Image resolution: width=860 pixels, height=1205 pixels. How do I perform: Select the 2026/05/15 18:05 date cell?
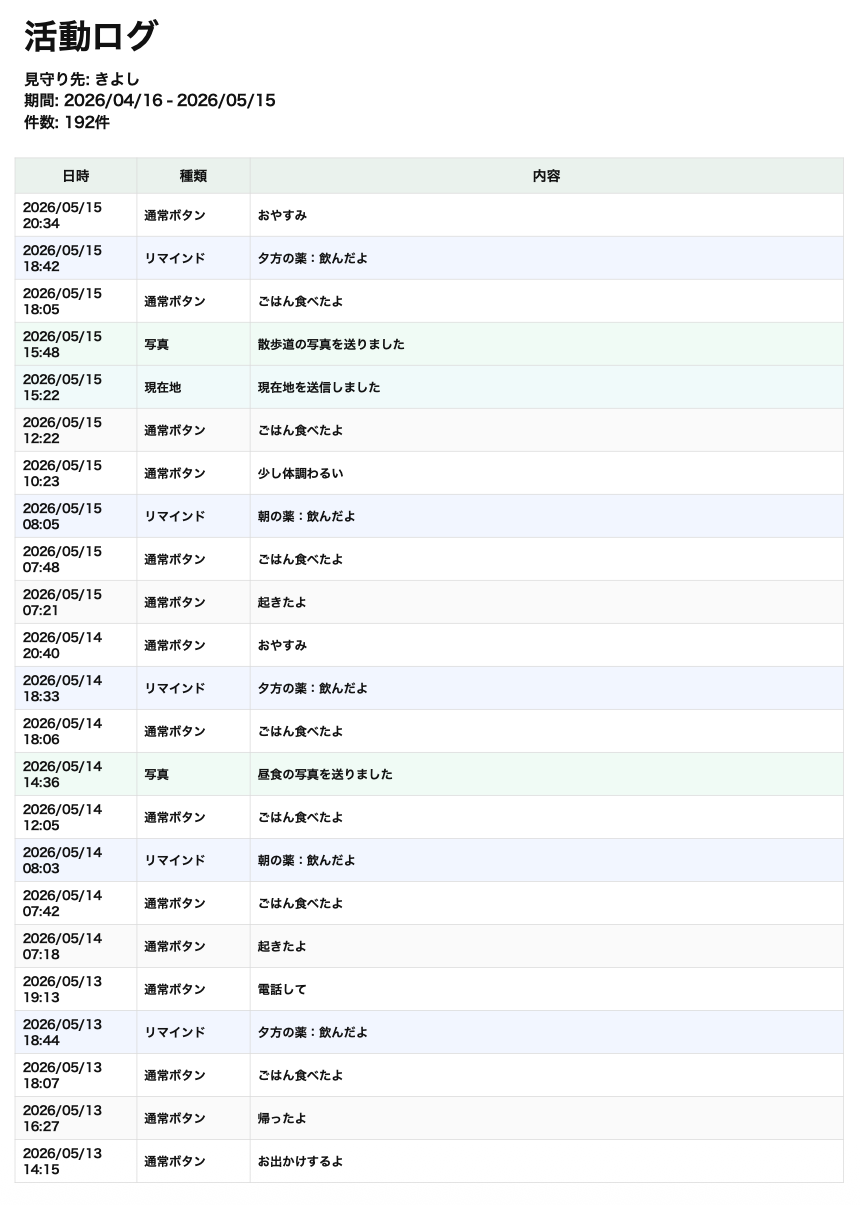click(76, 301)
